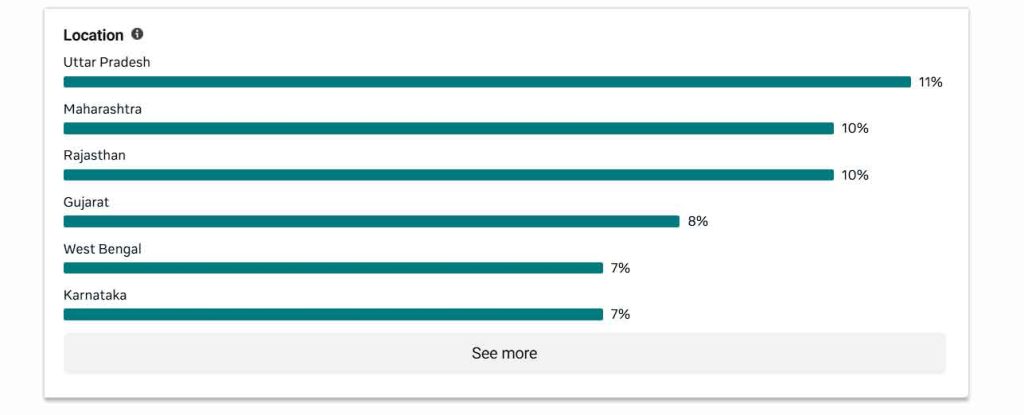The width and height of the screenshot is (1024, 415).
Task: Click the 11% value for Uttar Pradesh
Action: click(x=930, y=82)
